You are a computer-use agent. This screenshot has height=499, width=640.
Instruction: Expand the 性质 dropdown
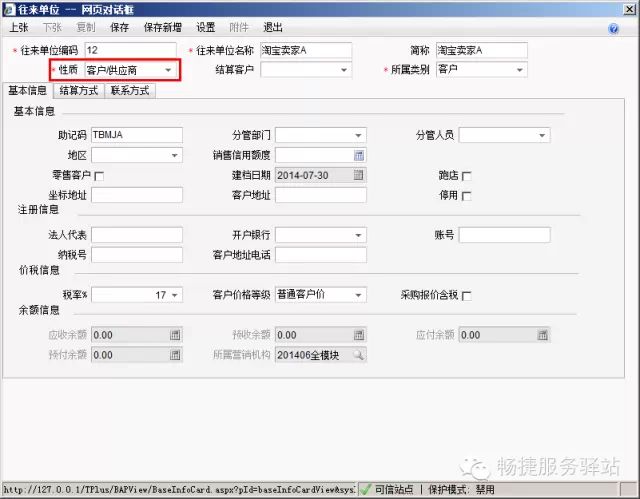pyautogui.click(x=168, y=70)
